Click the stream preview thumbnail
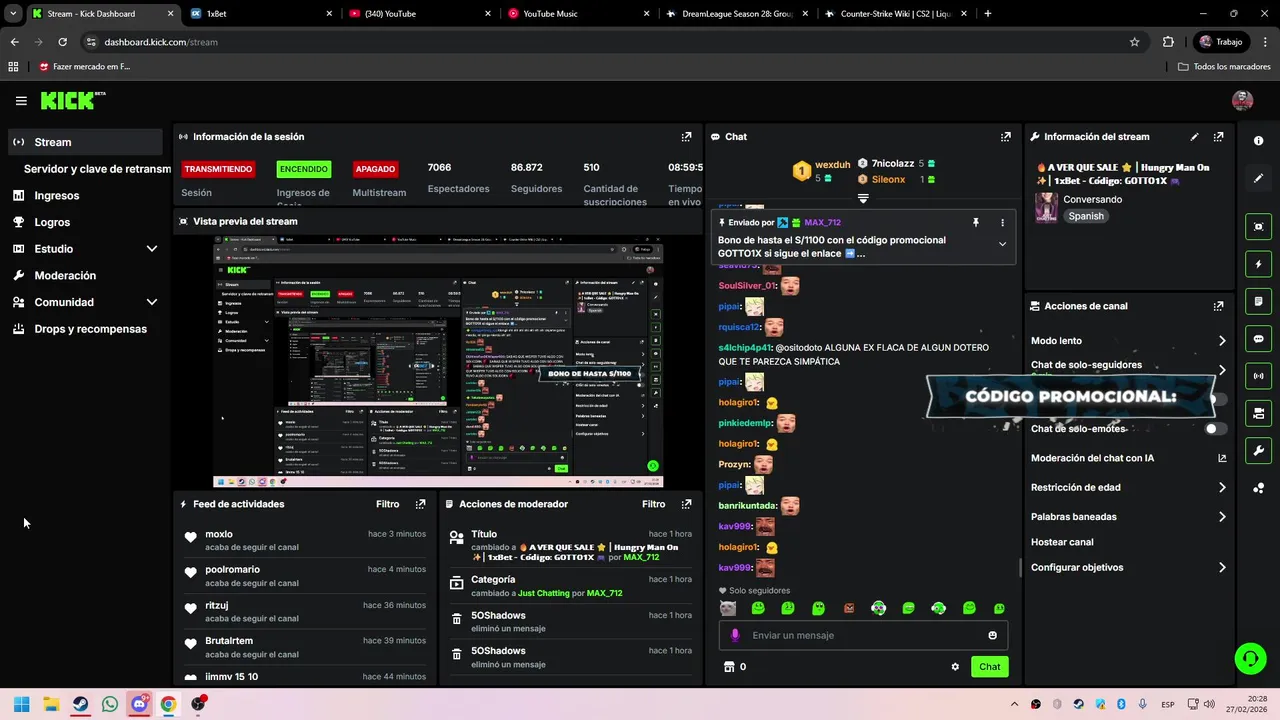The width and height of the screenshot is (1280, 720). point(438,362)
